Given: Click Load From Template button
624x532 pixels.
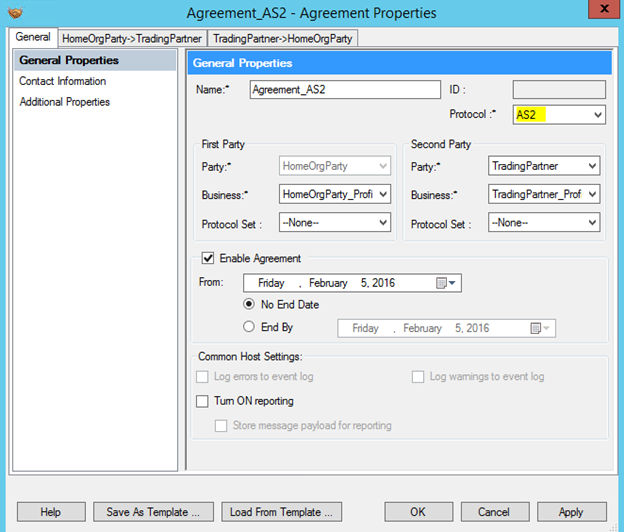Looking at the screenshot, I should pos(281,512).
